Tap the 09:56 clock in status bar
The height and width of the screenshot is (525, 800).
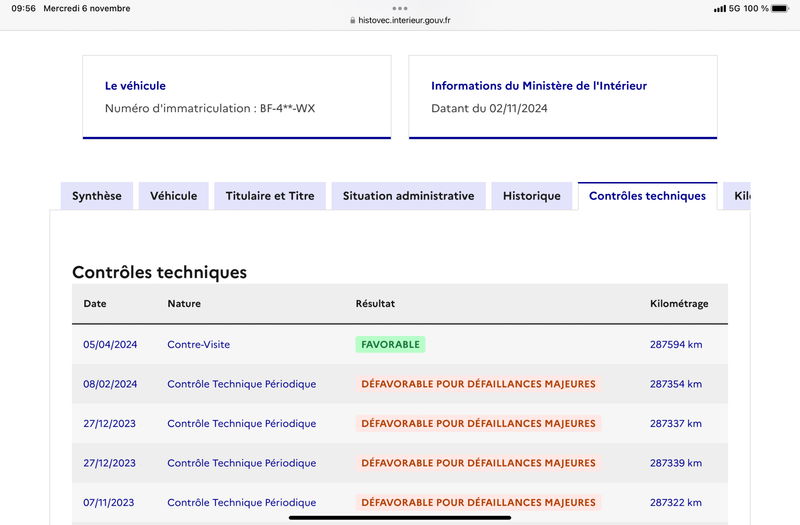pyautogui.click(x=23, y=8)
